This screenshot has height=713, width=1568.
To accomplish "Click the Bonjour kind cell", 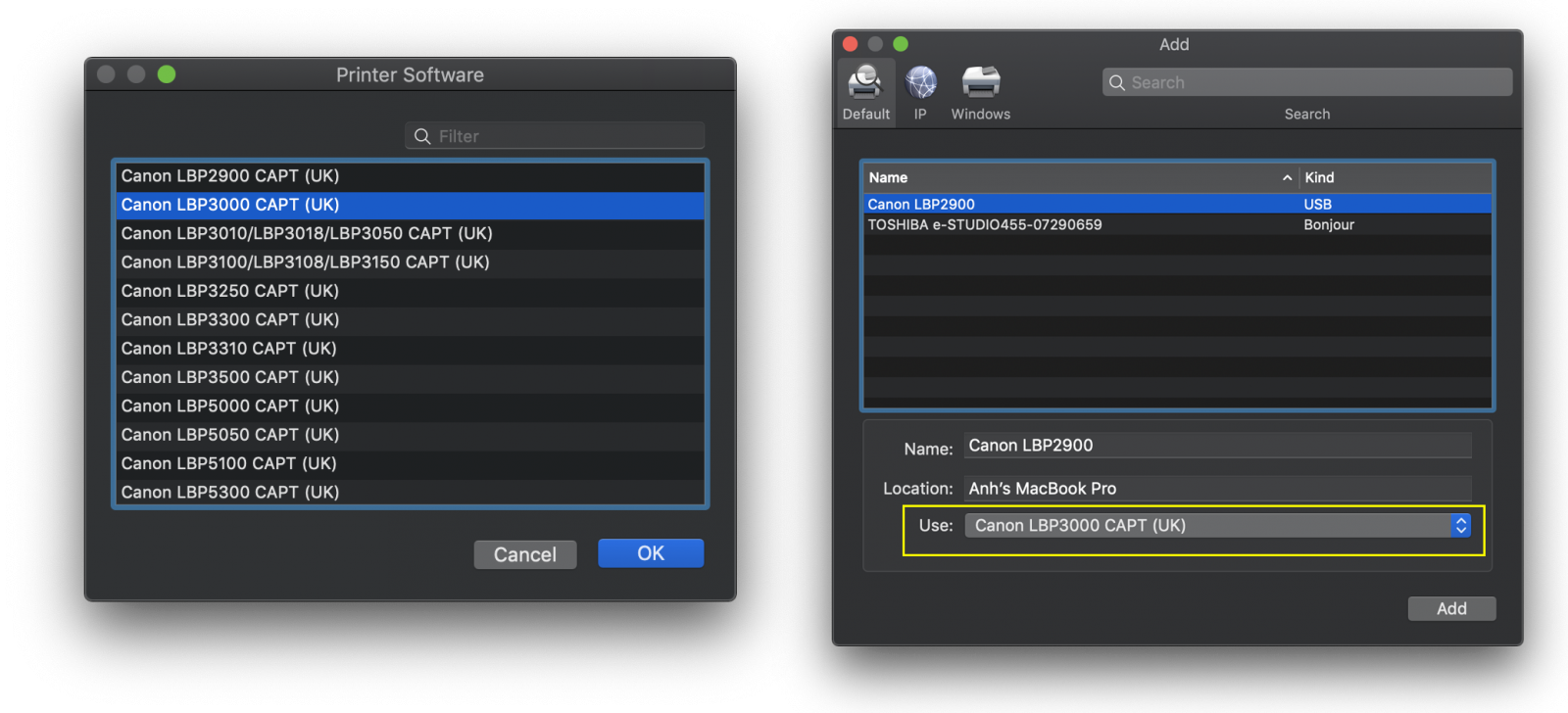I will click(x=1329, y=224).
